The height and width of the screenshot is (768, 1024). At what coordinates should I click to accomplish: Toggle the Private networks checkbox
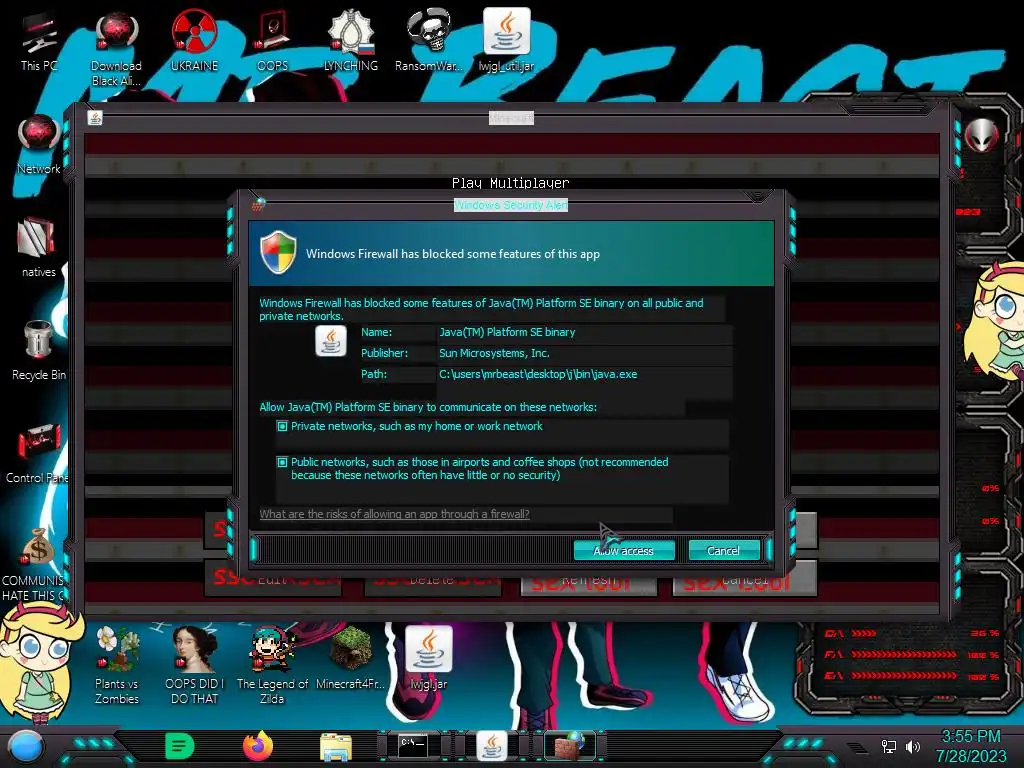coord(282,426)
